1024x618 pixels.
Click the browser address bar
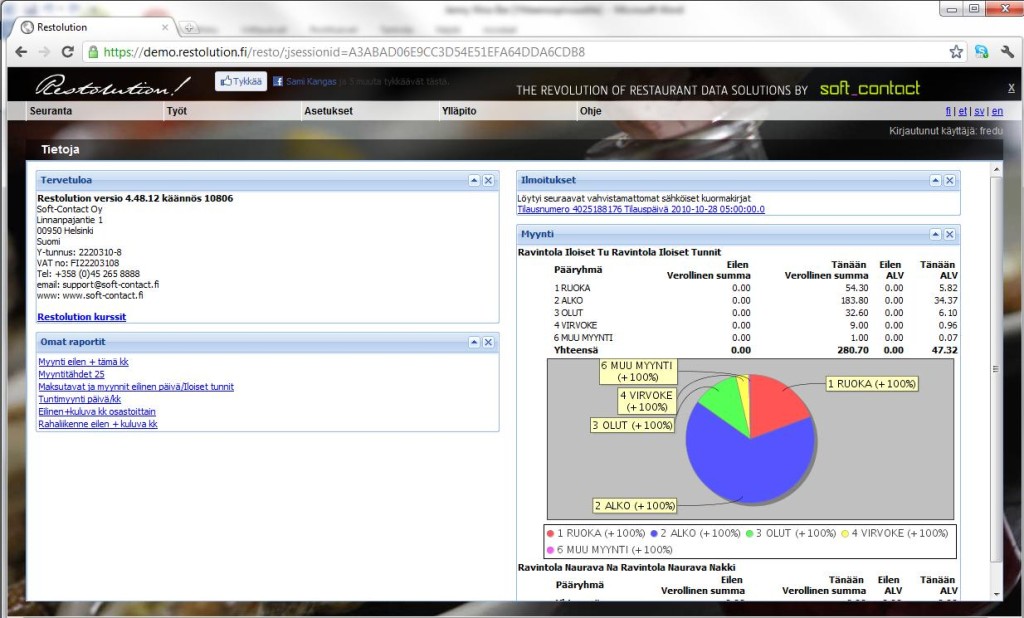point(500,52)
